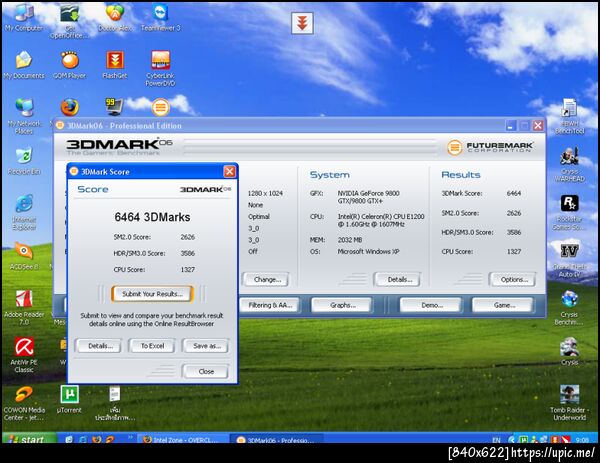Click the Futuremark Corporation logo
Screen dimensions: 600x463
(x=491, y=147)
